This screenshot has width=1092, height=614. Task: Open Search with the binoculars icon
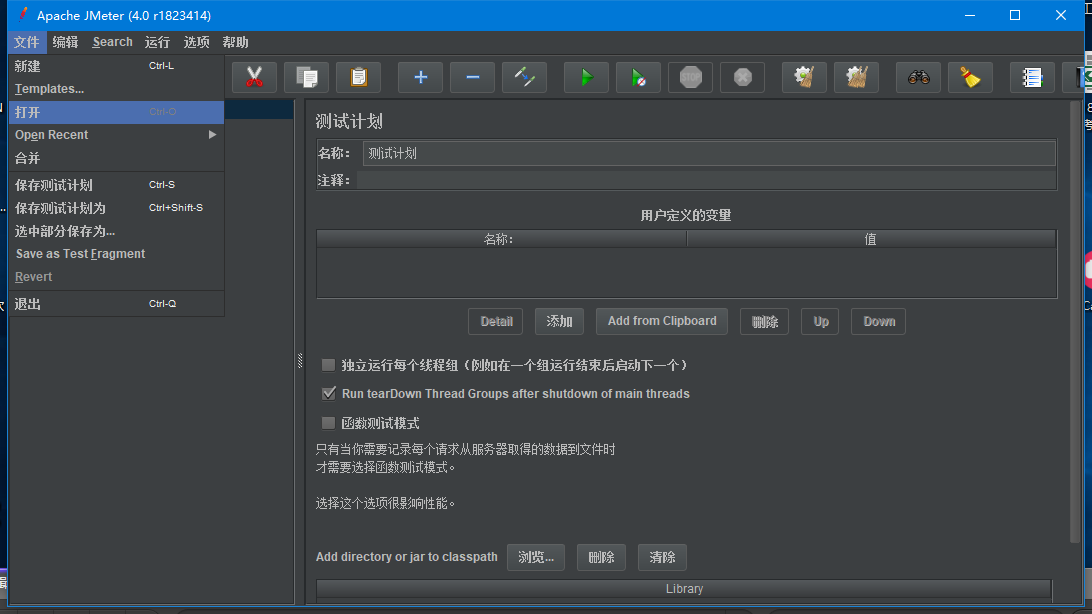coord(919,77)
